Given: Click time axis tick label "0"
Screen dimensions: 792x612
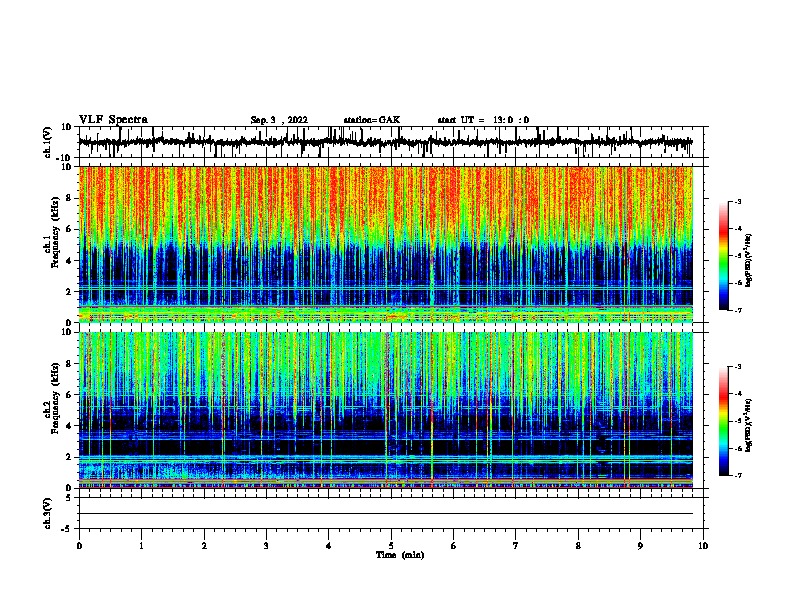Looking at the screenshot, I should pos(79,546).
